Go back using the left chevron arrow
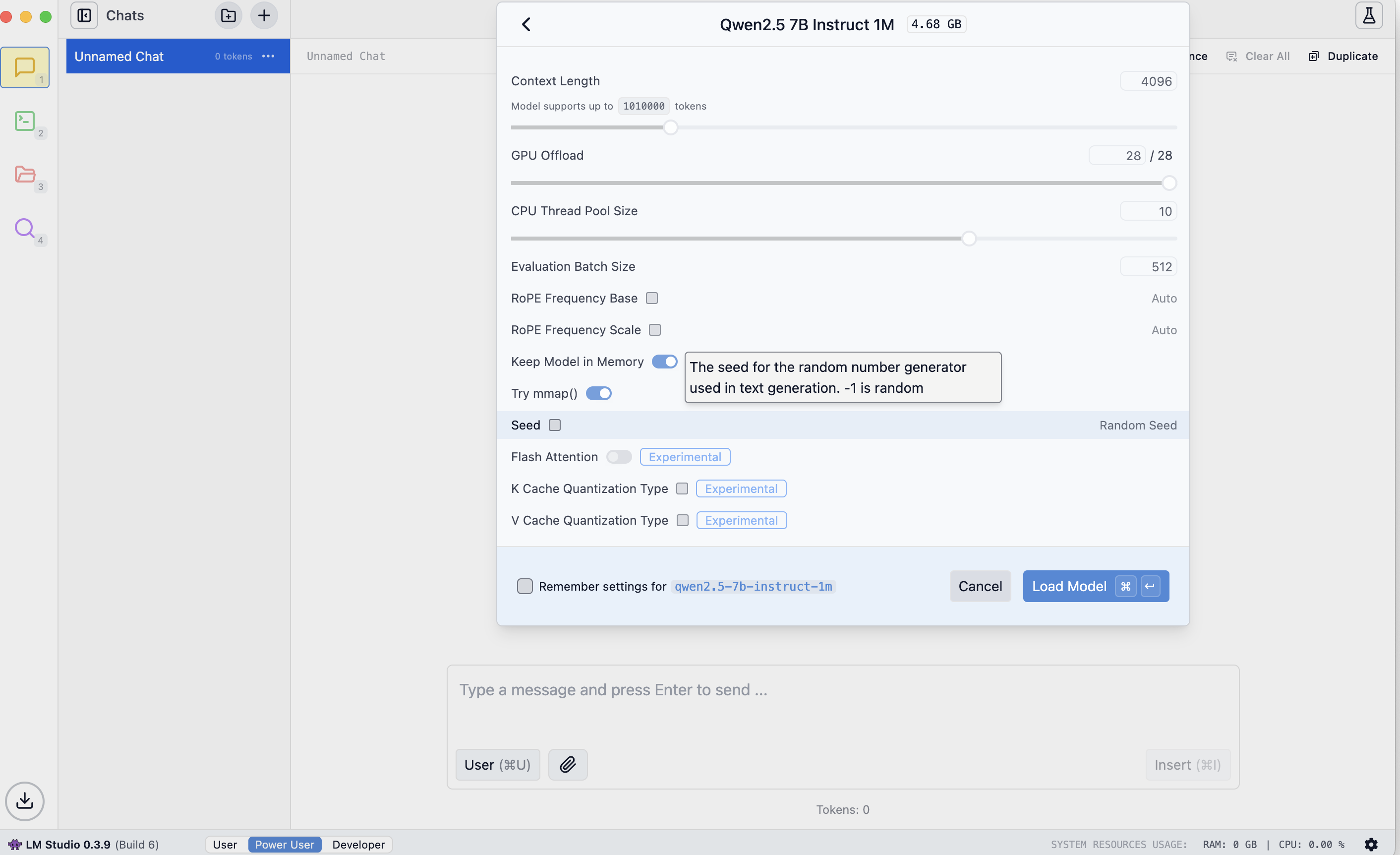This screenshot has width=1400, height=855. point(526,24)
